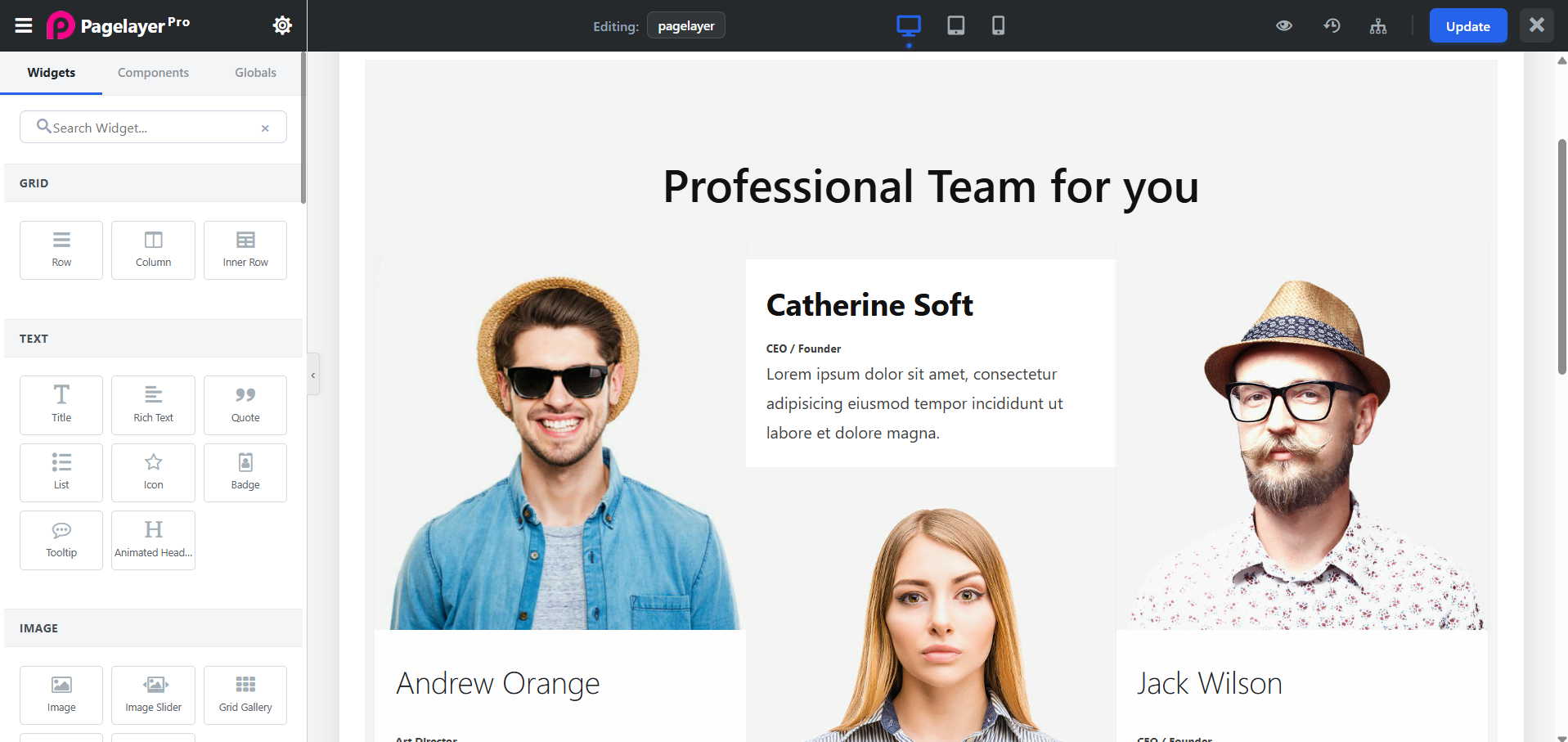1568x742 pixels.
Task: Open the revision history icon
Action: [1332, 25]
